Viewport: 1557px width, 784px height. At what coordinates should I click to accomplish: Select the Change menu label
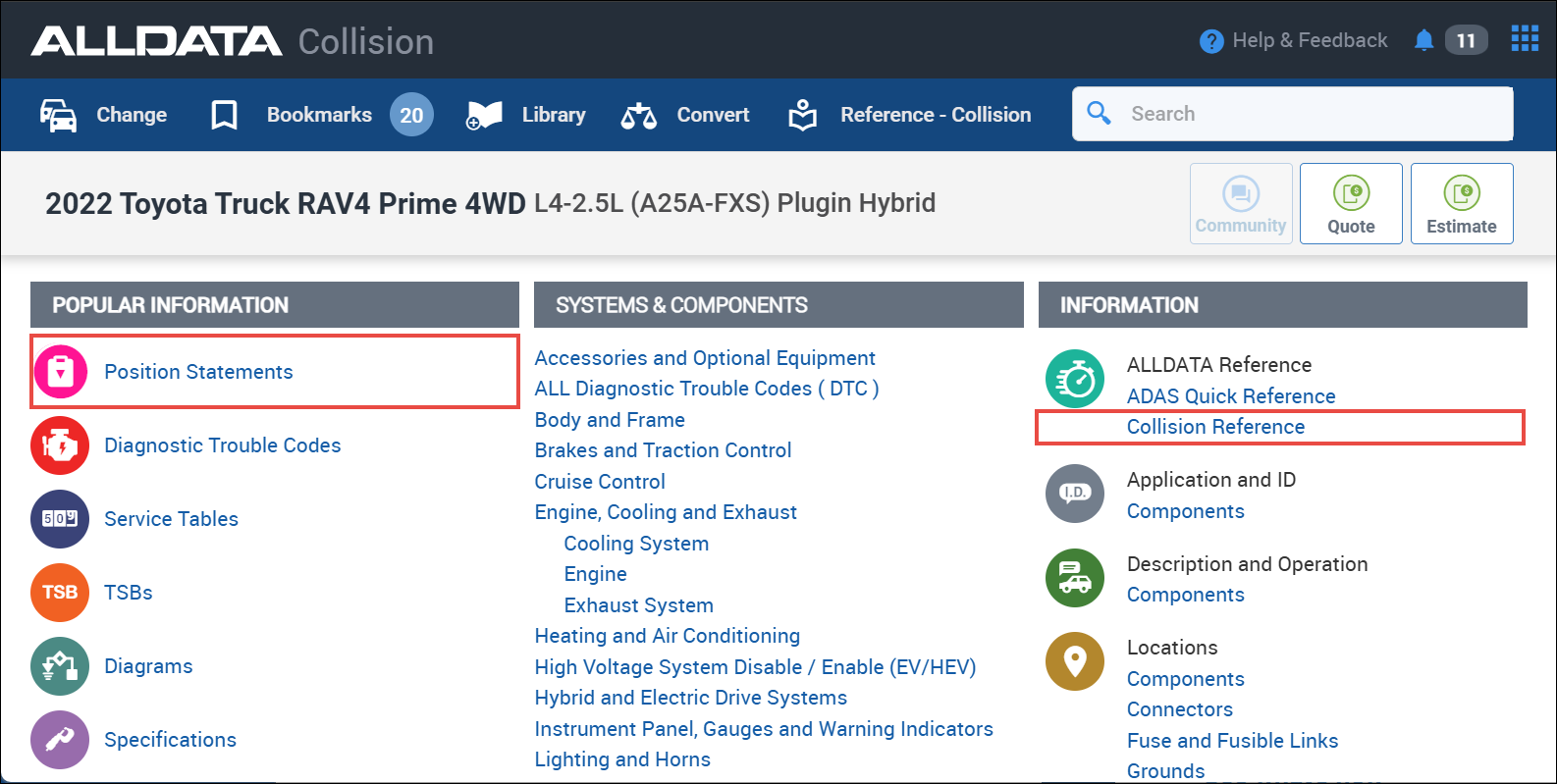[132, 115]
